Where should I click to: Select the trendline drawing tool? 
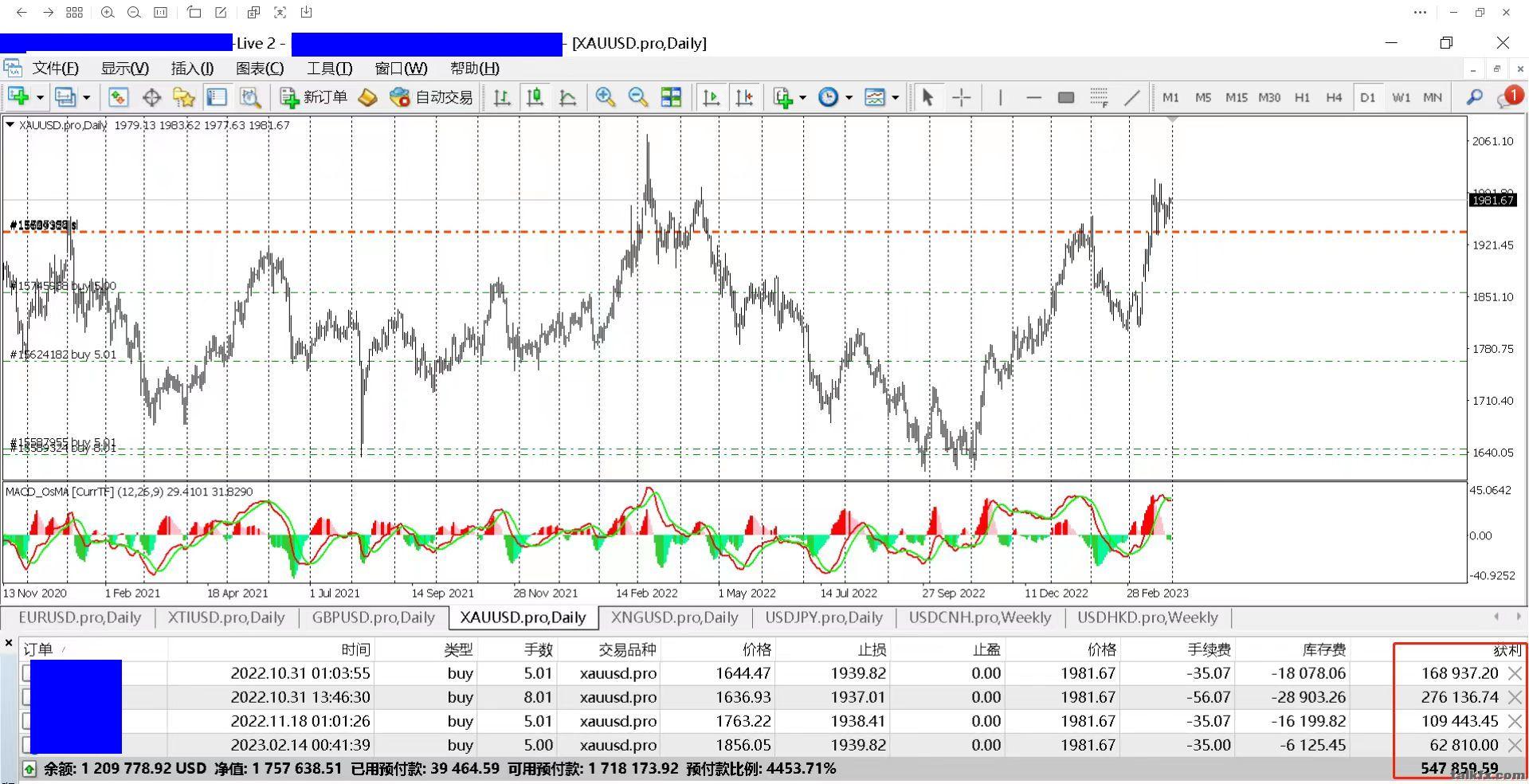click(1131, 97)
